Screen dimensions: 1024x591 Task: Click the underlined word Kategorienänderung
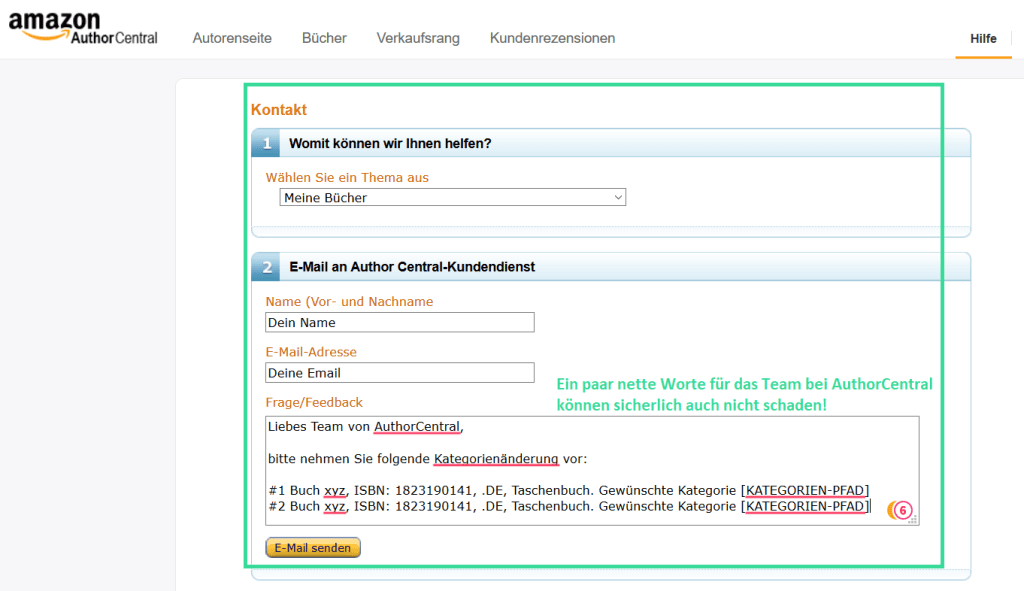[496, 458]
